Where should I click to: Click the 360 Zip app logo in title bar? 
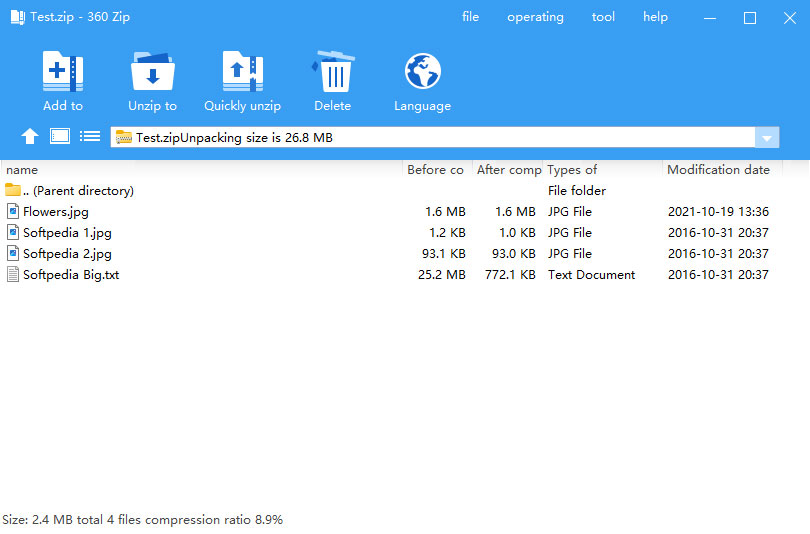point(18,17)
